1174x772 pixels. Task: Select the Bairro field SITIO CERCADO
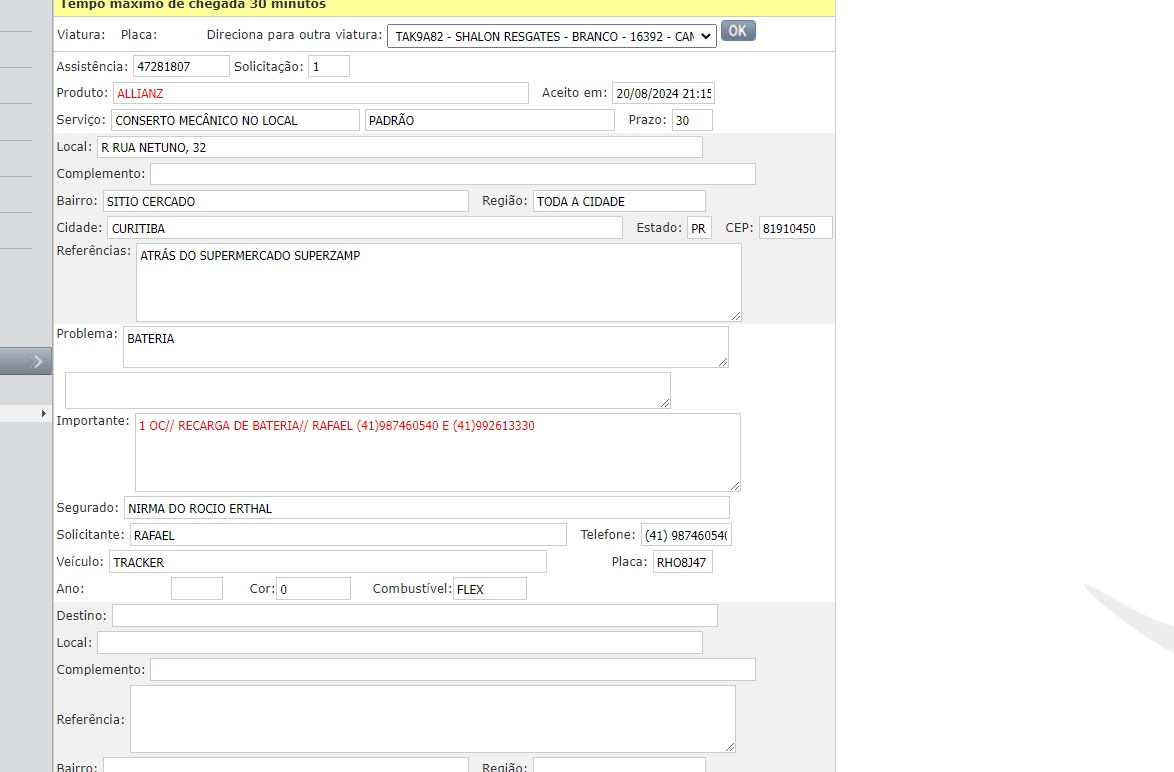(286, 201)
